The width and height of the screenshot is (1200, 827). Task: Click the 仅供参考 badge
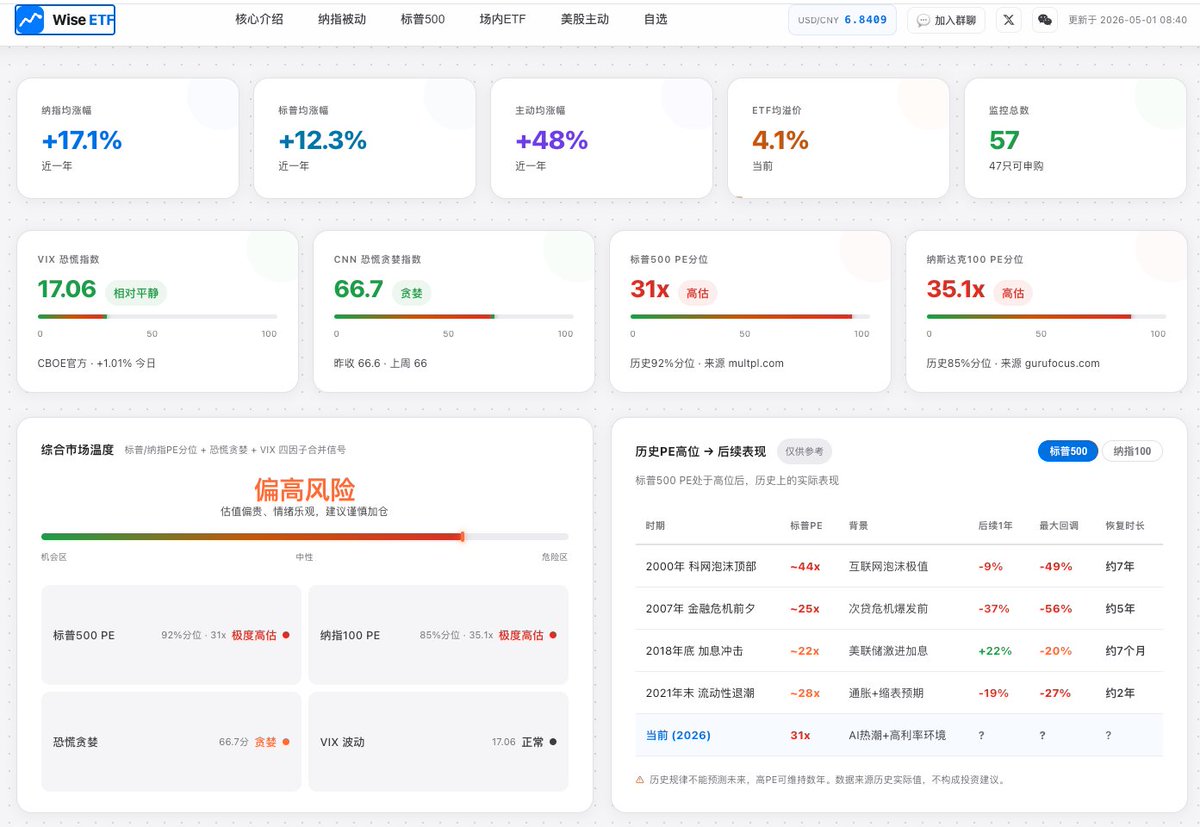point(804,451)
